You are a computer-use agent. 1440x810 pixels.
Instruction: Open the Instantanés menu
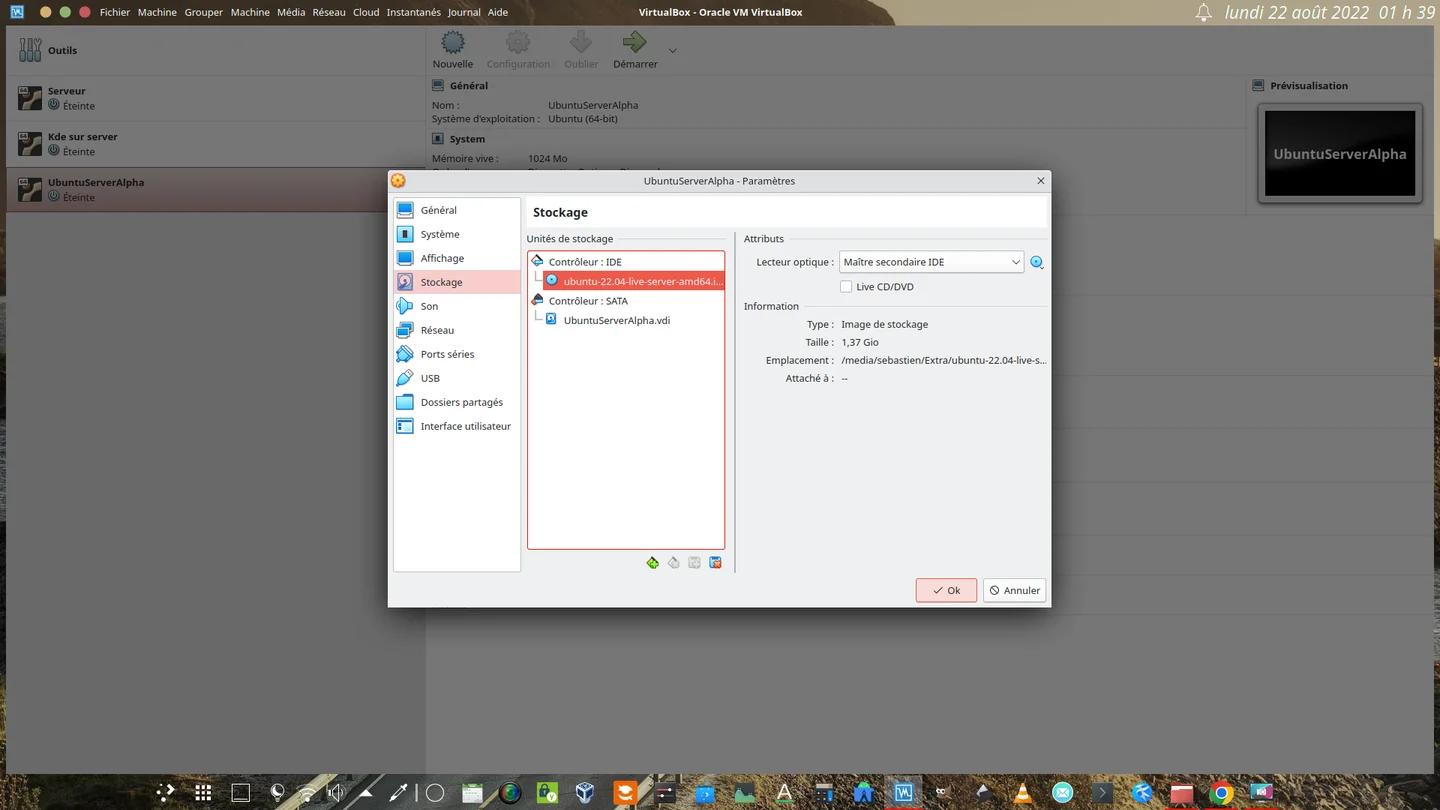(x=414, y=12)
